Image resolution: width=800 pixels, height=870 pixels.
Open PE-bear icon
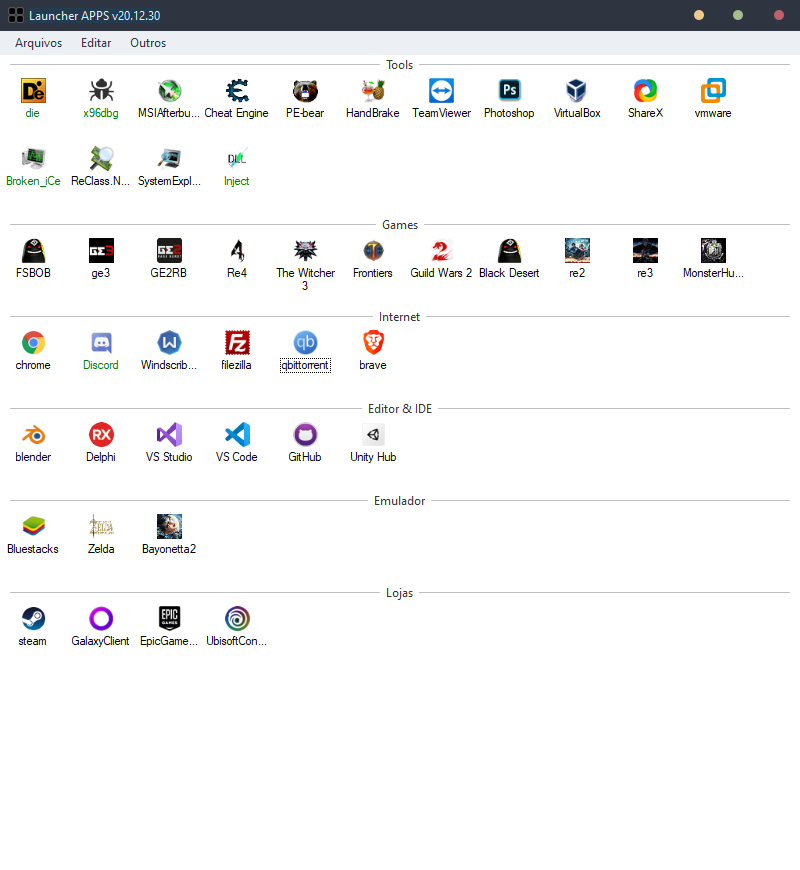pyautogui.click(x=305, y=90)
